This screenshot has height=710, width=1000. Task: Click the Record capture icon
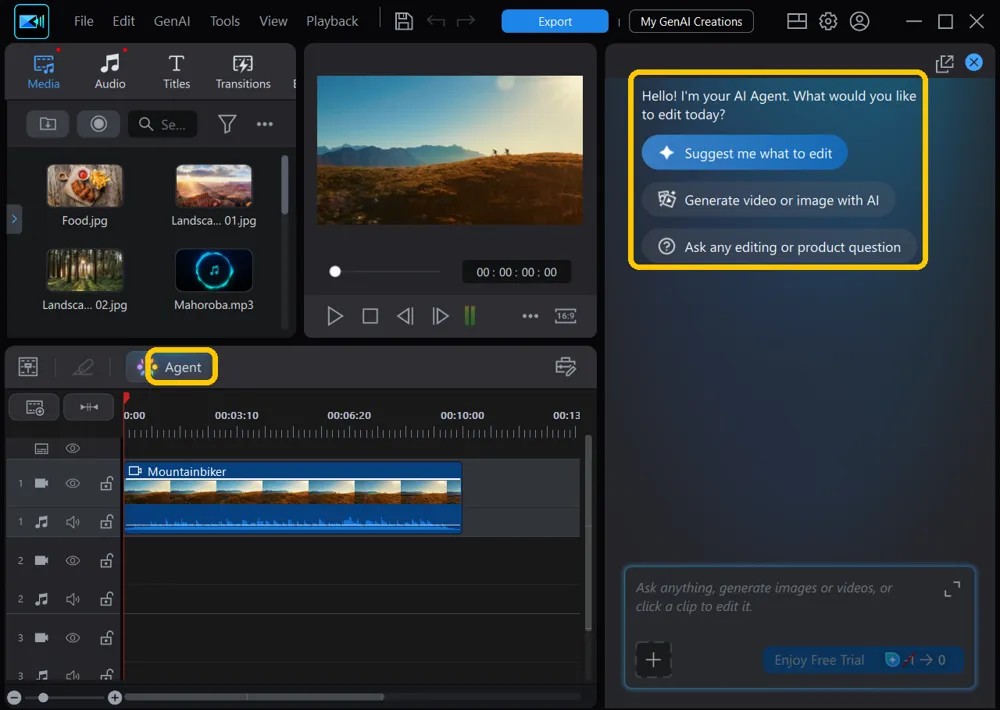click(98, 124)
